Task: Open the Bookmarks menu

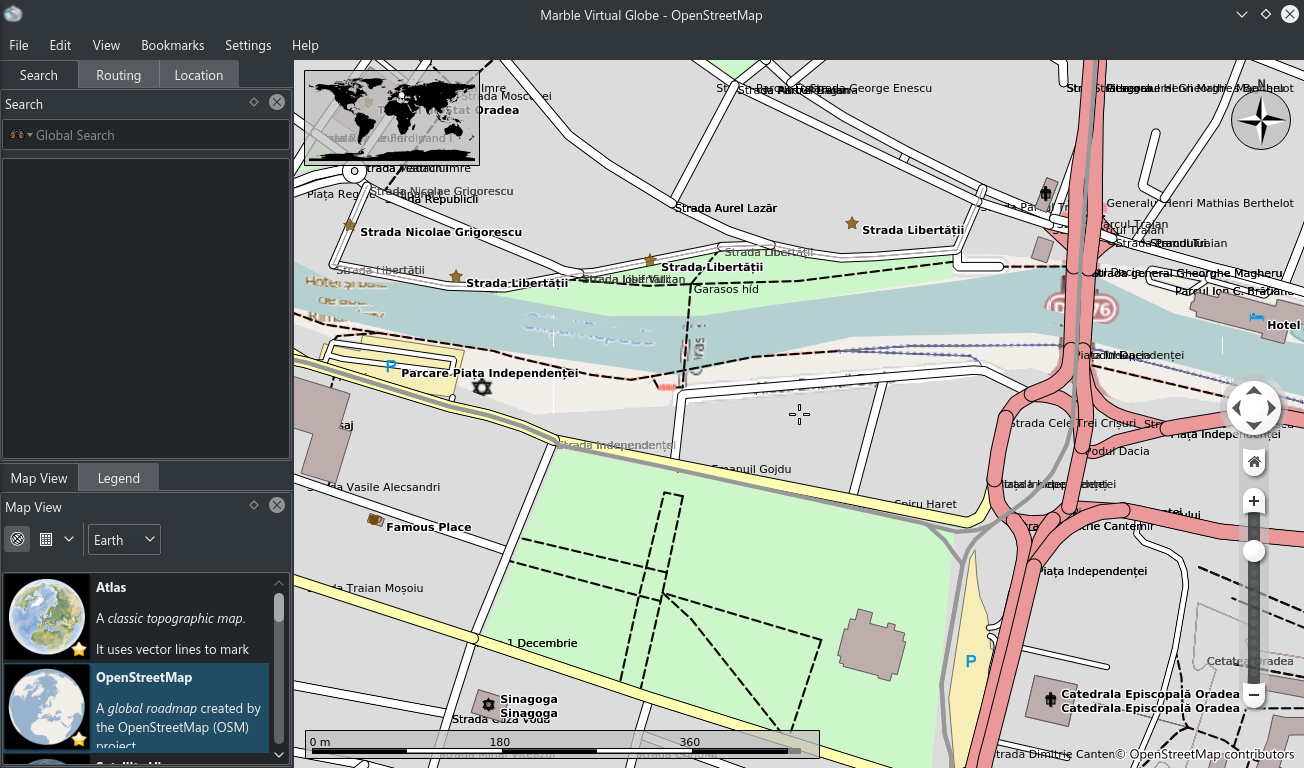Action: tap(172, 45)
